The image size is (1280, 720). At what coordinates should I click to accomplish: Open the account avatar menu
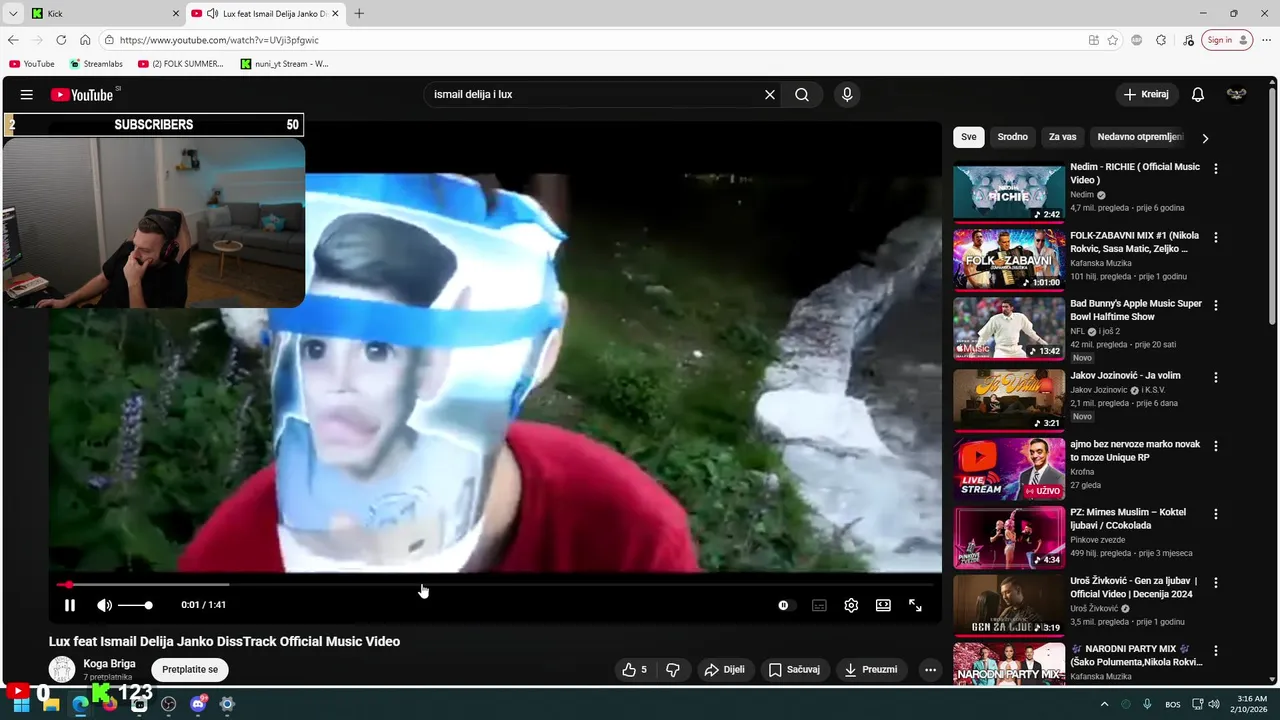point(1237,95)
